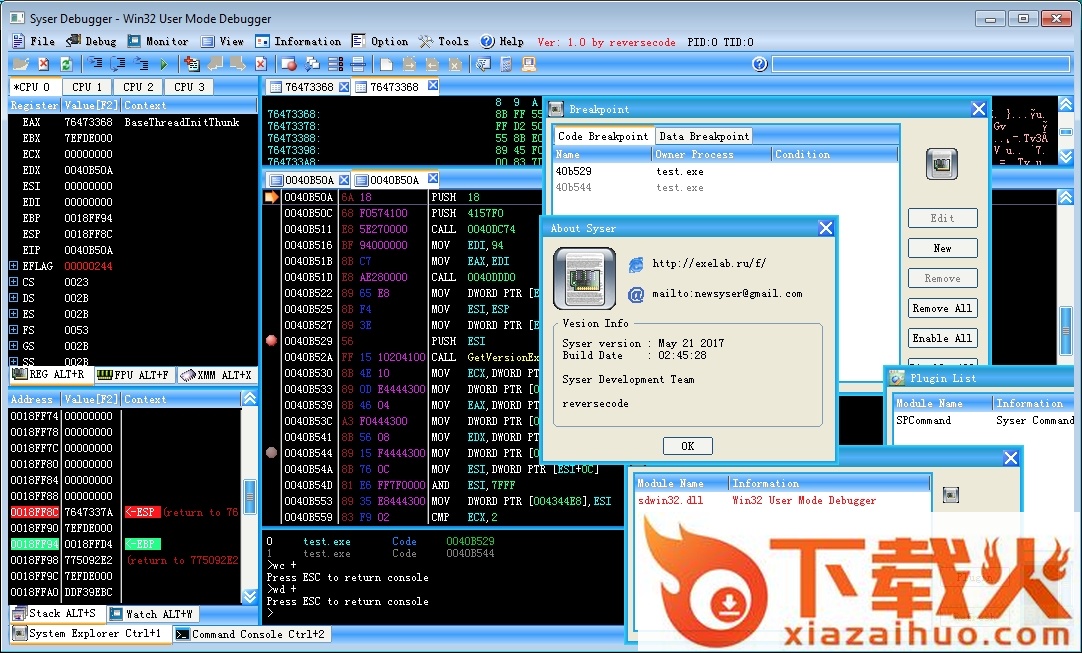Image resolution: width=1082 pixels, height=653 pixels.
Task: Toggle the red breakpoint marker at 0040B529
Action: coord(271,341)
